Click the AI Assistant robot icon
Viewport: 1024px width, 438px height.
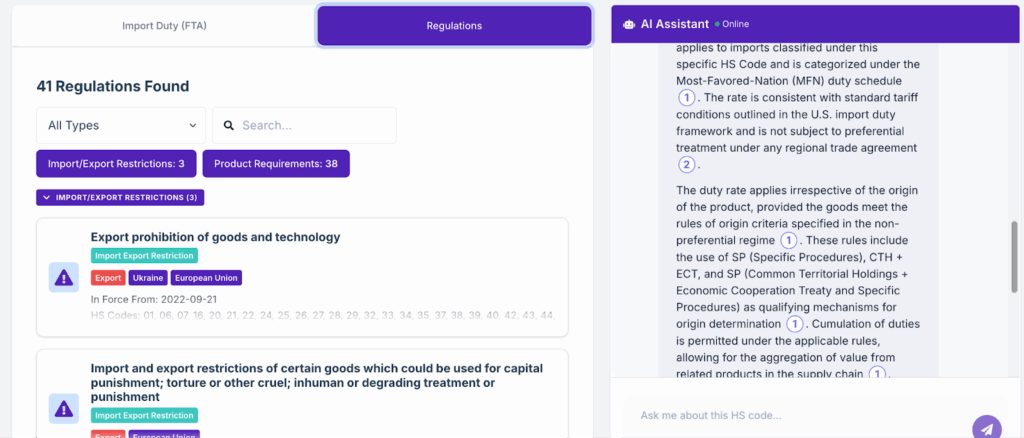tap(629, 24)
